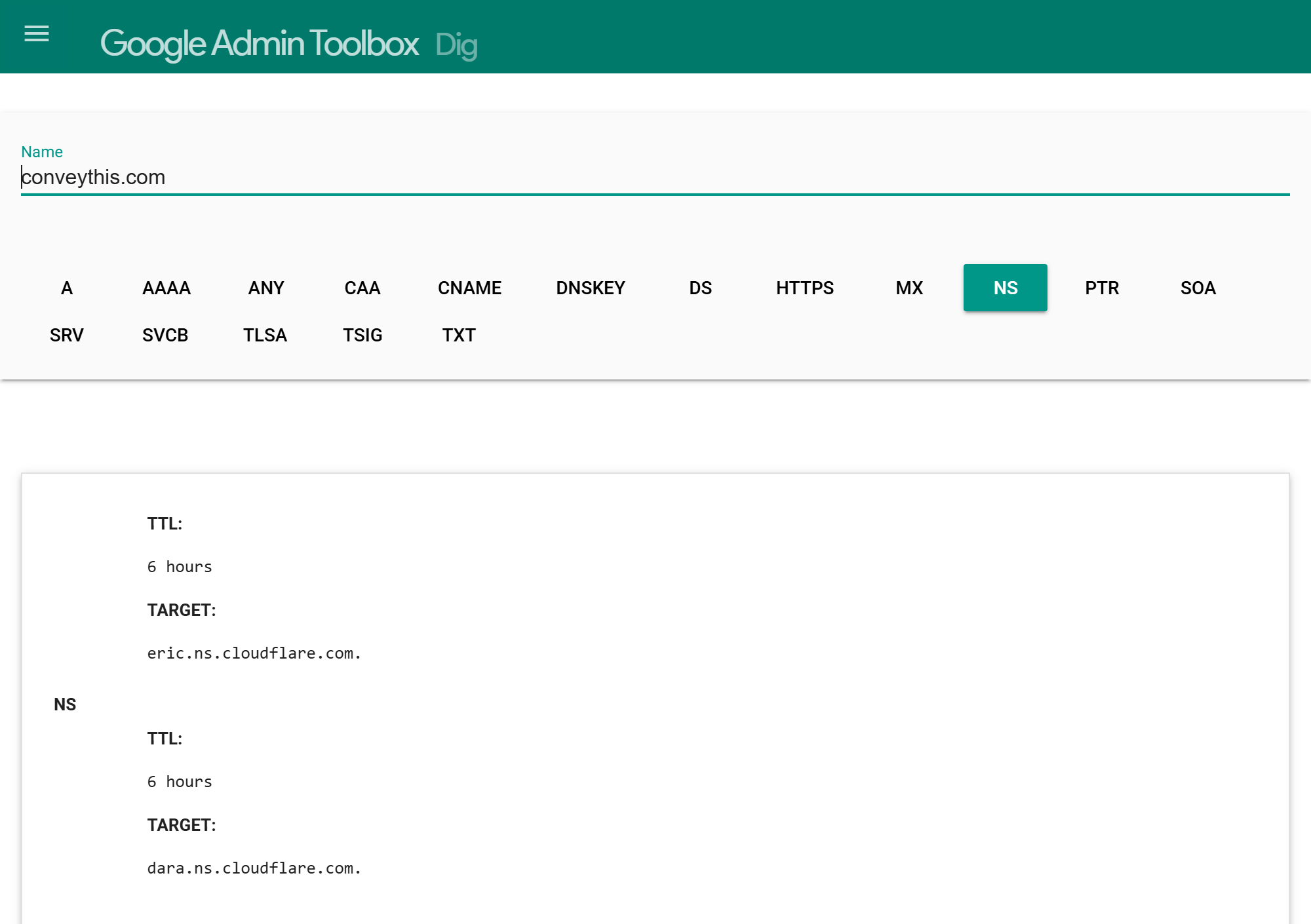This screenshot has height=924, width=1311.
Task: Select the MX record type
Action: point(909,288)
